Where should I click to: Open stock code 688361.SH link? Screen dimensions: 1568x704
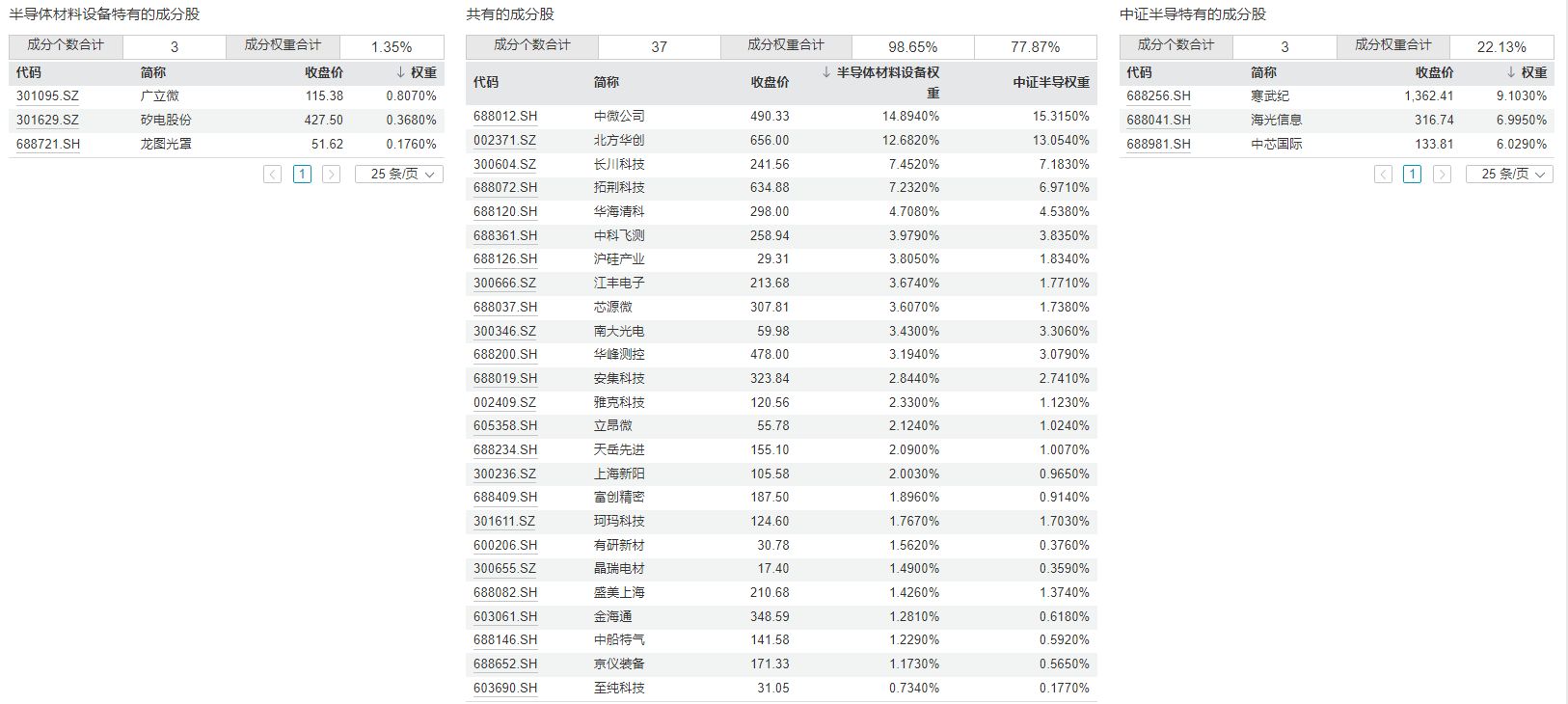(505, 235)
